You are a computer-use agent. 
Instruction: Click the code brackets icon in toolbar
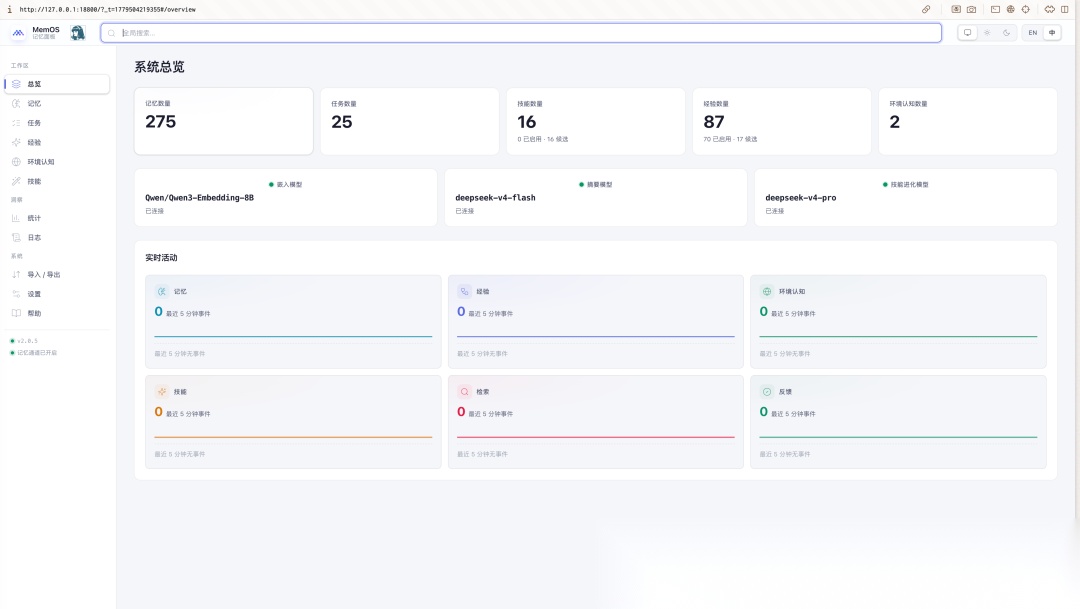pyautogui.click(x=1050, y=10)
